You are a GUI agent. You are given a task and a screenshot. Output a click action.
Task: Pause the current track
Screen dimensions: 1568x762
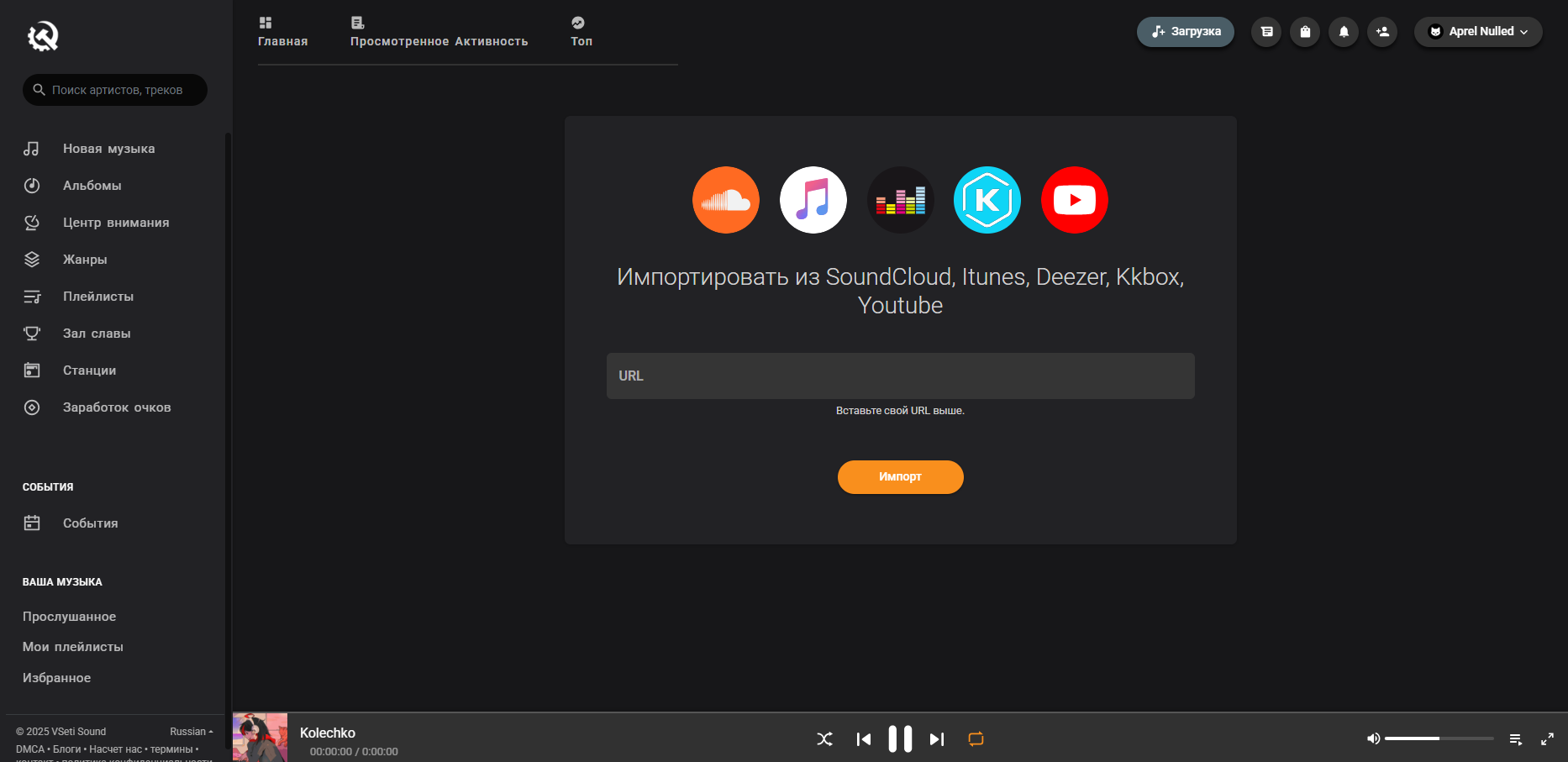[x=900, y=739]
